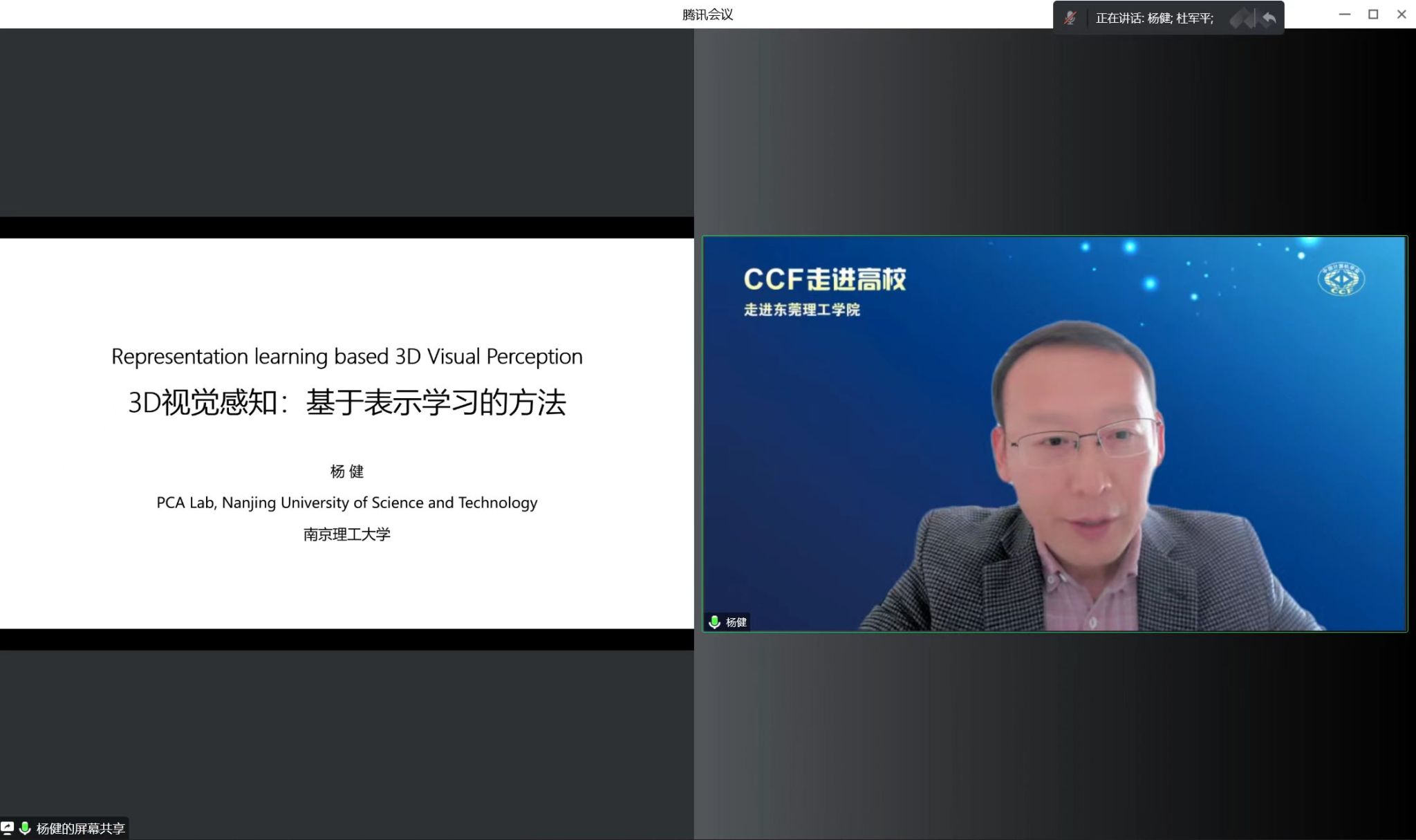Click the 杨健的屏幕共享 label
This screenshot has width=1416, height=840.
click(80, 828)
